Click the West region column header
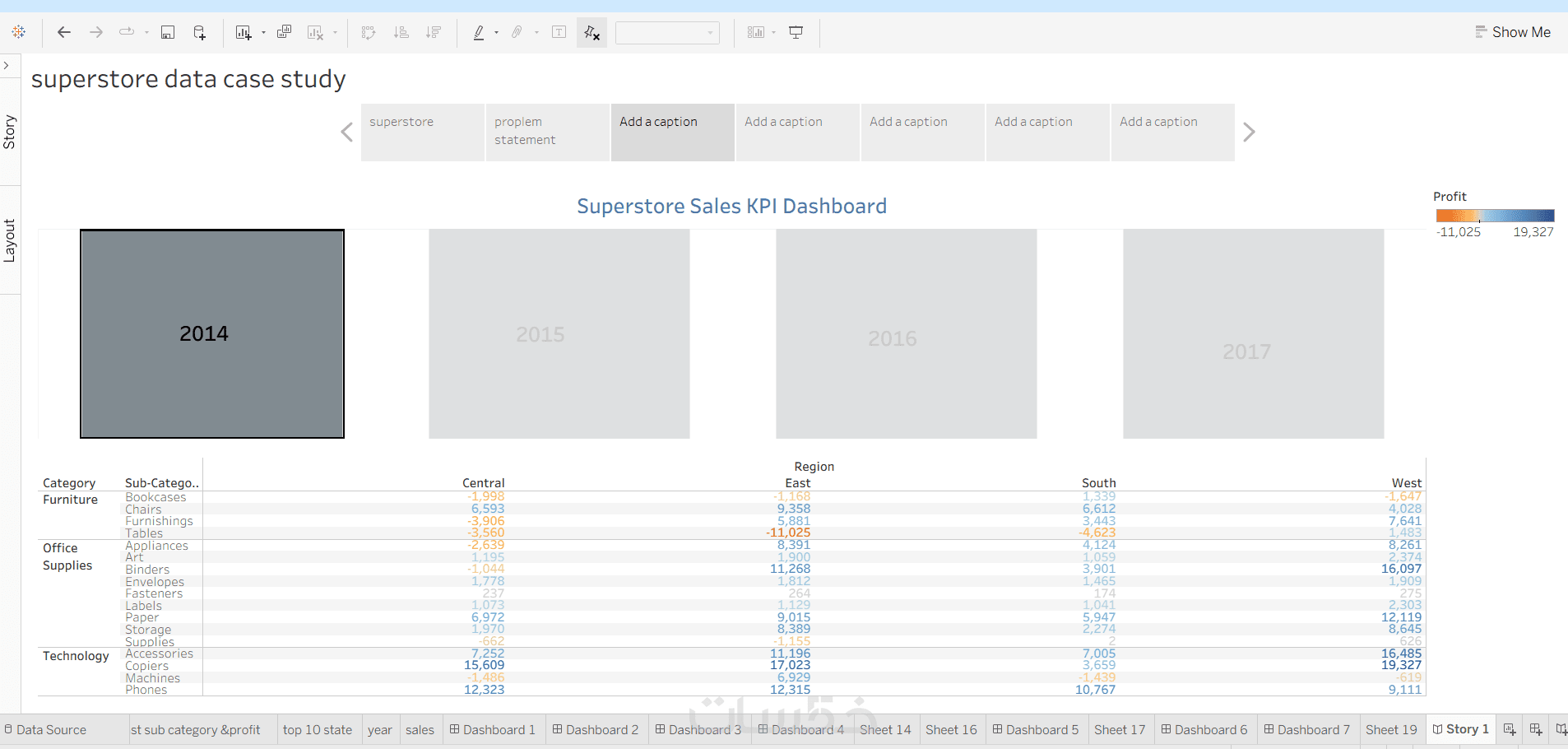The height and width of the screenshot is (749, 1568). coord(1407,483)
